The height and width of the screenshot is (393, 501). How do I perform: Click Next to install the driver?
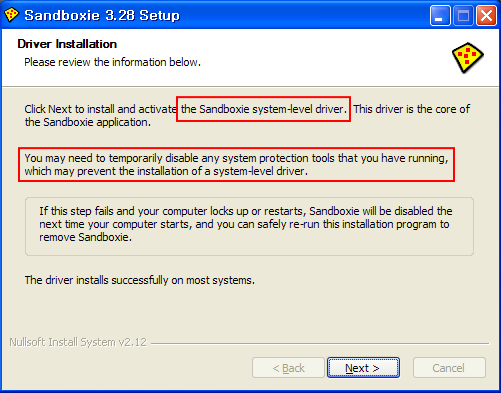coord(363,368)
